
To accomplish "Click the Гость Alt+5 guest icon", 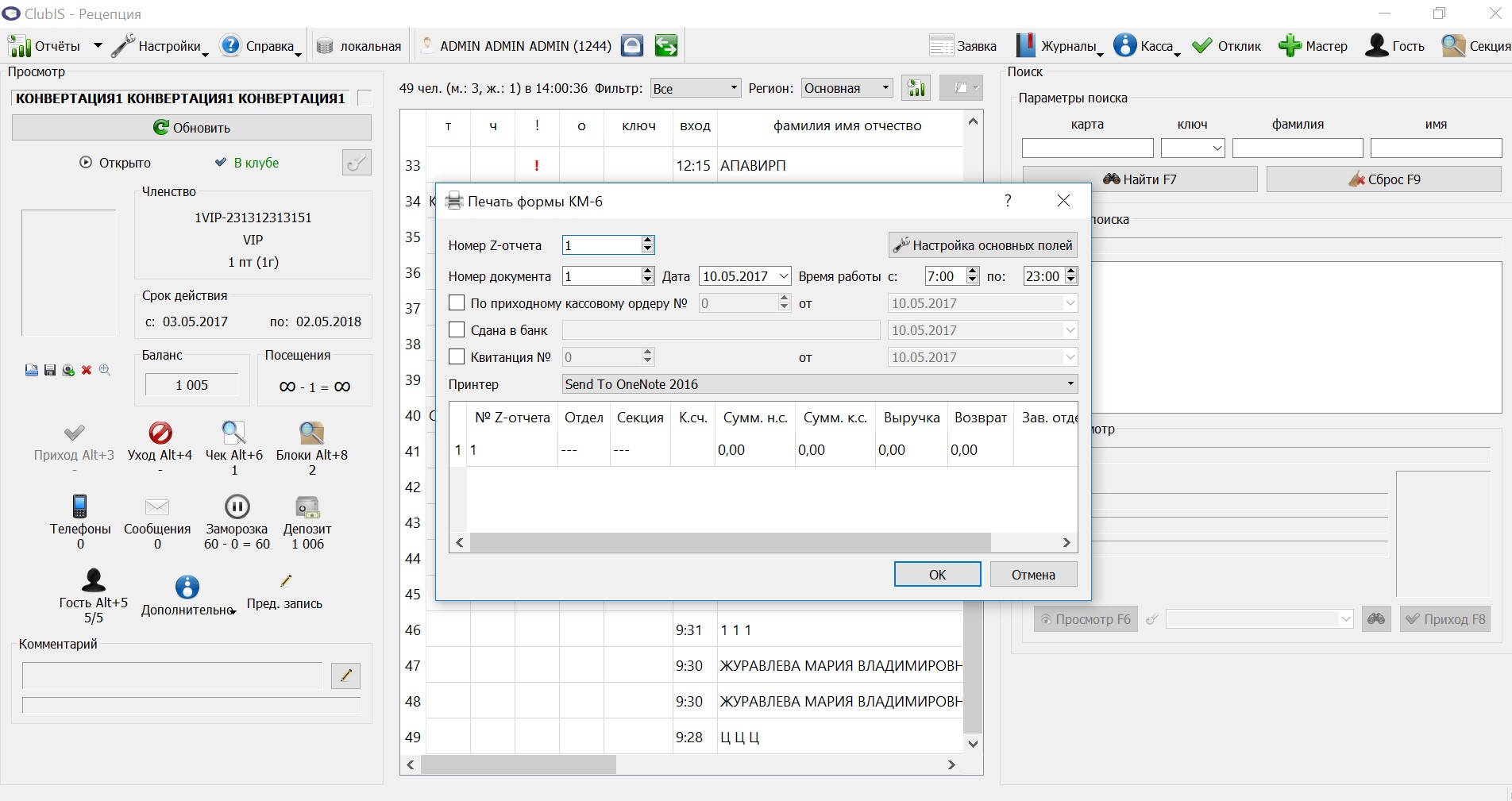I will (93, 580).
